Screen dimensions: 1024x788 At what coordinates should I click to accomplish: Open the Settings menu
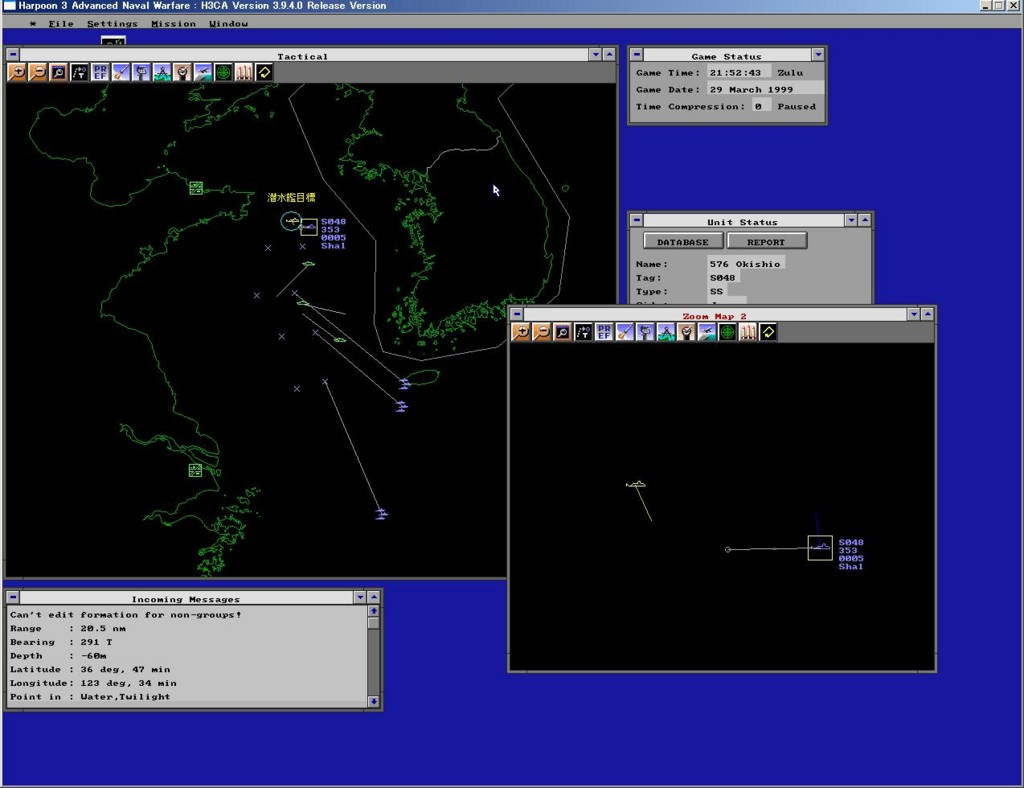point(112,24)
